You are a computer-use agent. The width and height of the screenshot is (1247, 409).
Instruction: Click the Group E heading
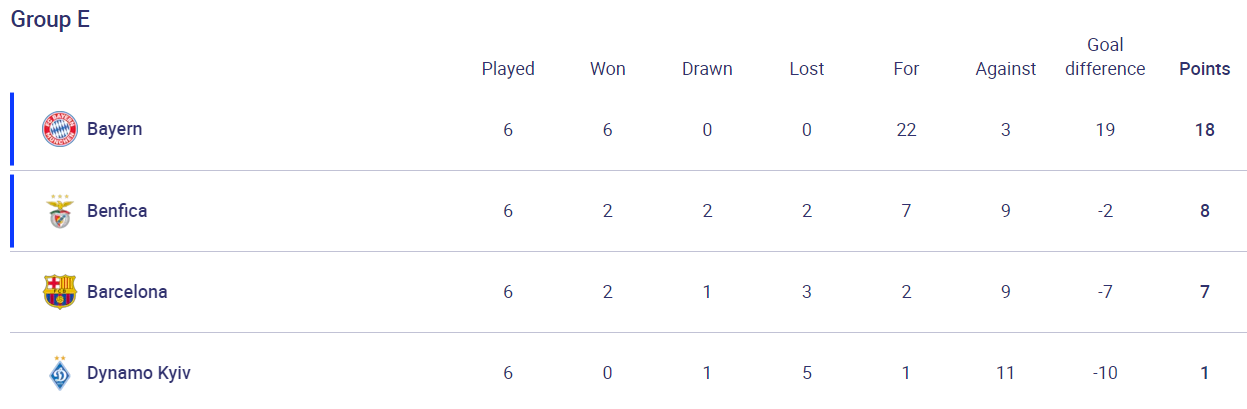50,20
